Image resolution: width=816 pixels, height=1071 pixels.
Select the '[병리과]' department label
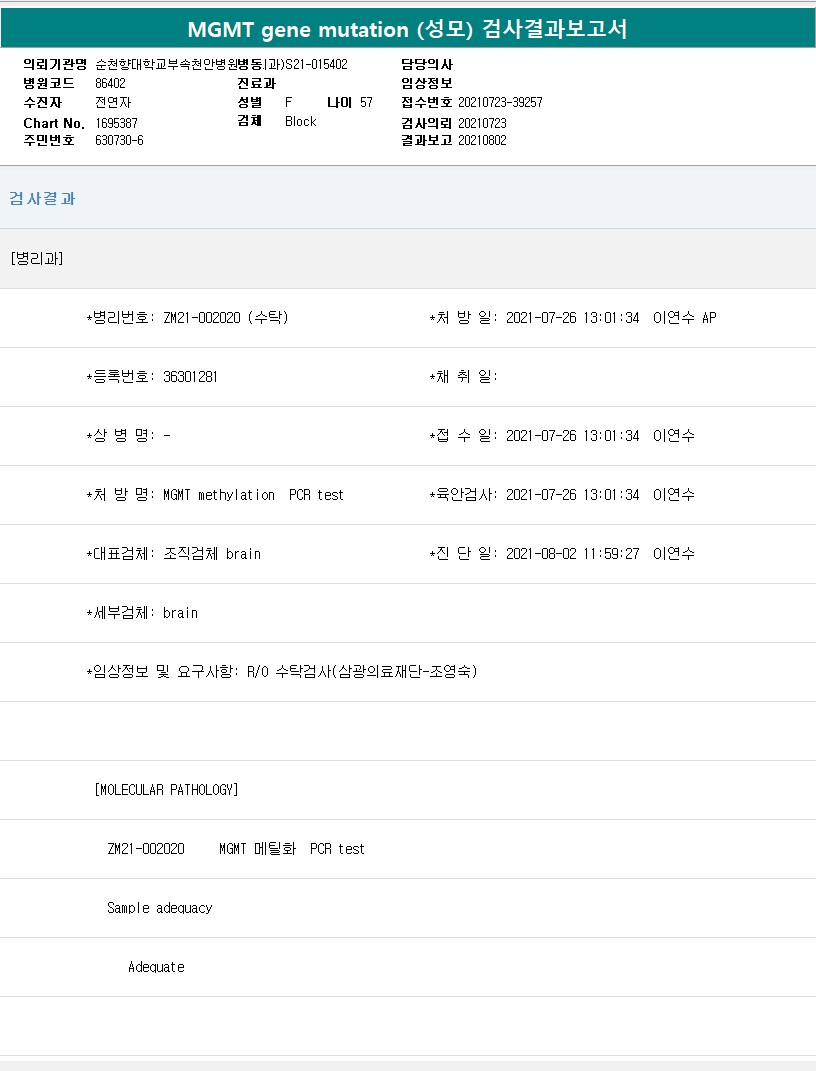37,258
